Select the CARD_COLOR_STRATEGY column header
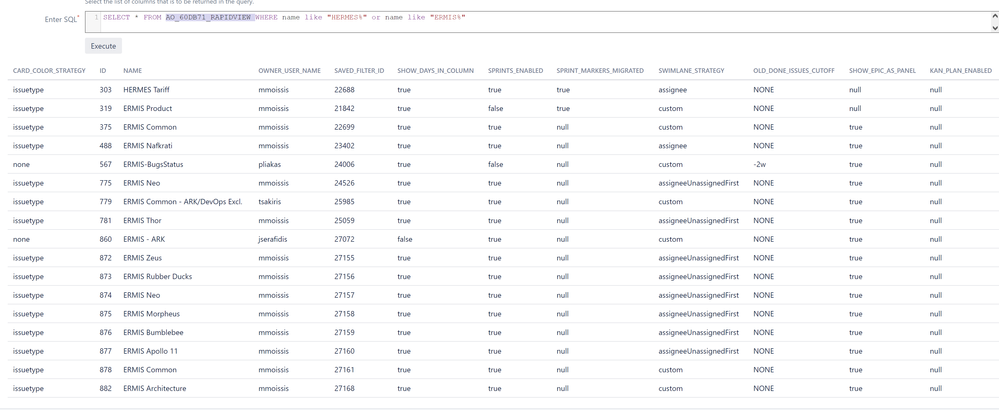 click(49, 71)
